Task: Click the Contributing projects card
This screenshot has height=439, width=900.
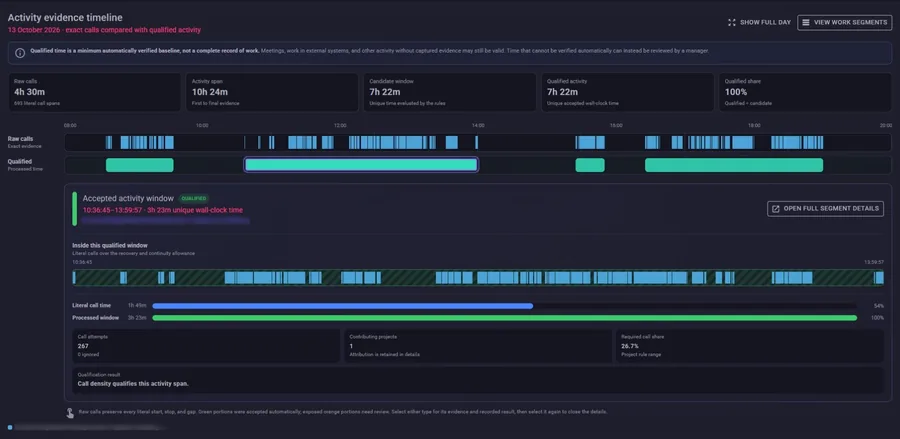Action: 478,346
